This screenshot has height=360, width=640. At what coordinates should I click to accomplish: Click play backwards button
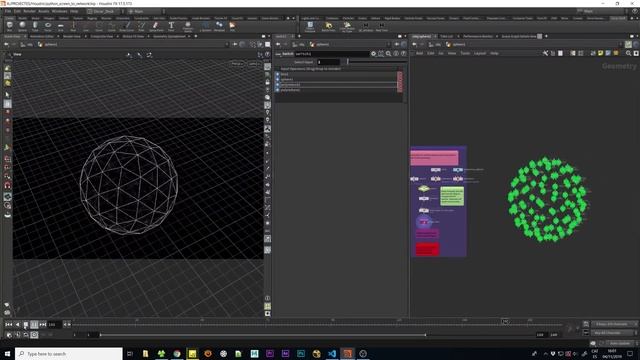click(x=17, y=324)
